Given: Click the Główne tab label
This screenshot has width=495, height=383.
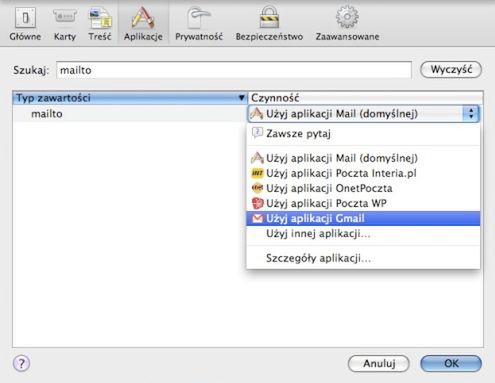Looking at the screenshot, I should (25, 36).
